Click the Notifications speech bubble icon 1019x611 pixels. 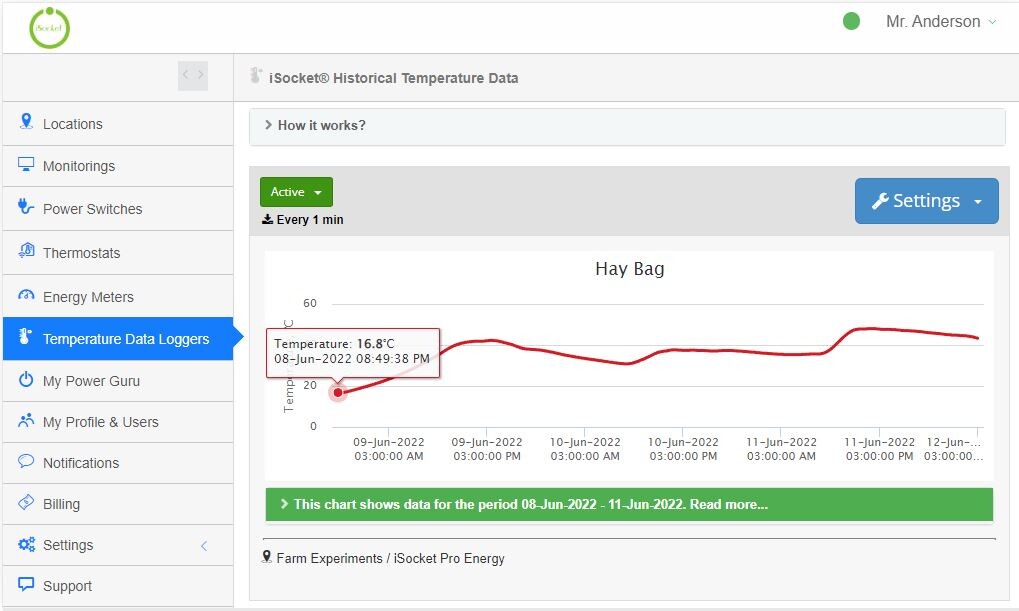[26, 461]
